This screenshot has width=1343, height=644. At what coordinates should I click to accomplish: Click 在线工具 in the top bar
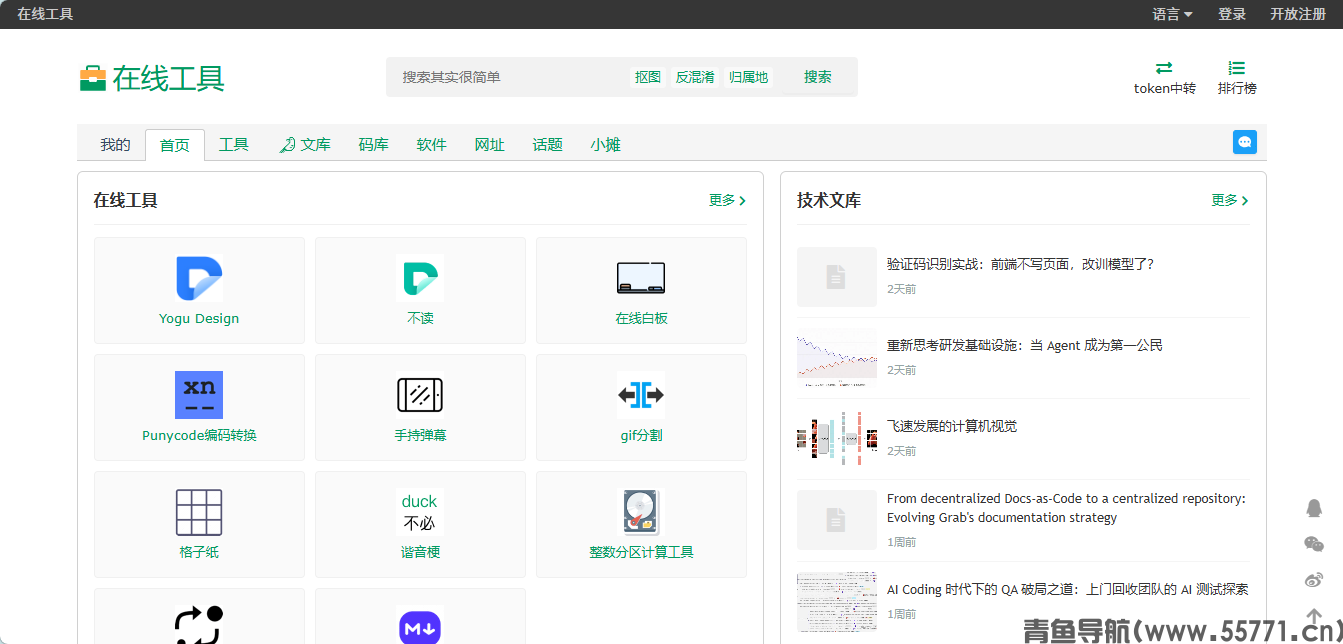coord(45,14)
